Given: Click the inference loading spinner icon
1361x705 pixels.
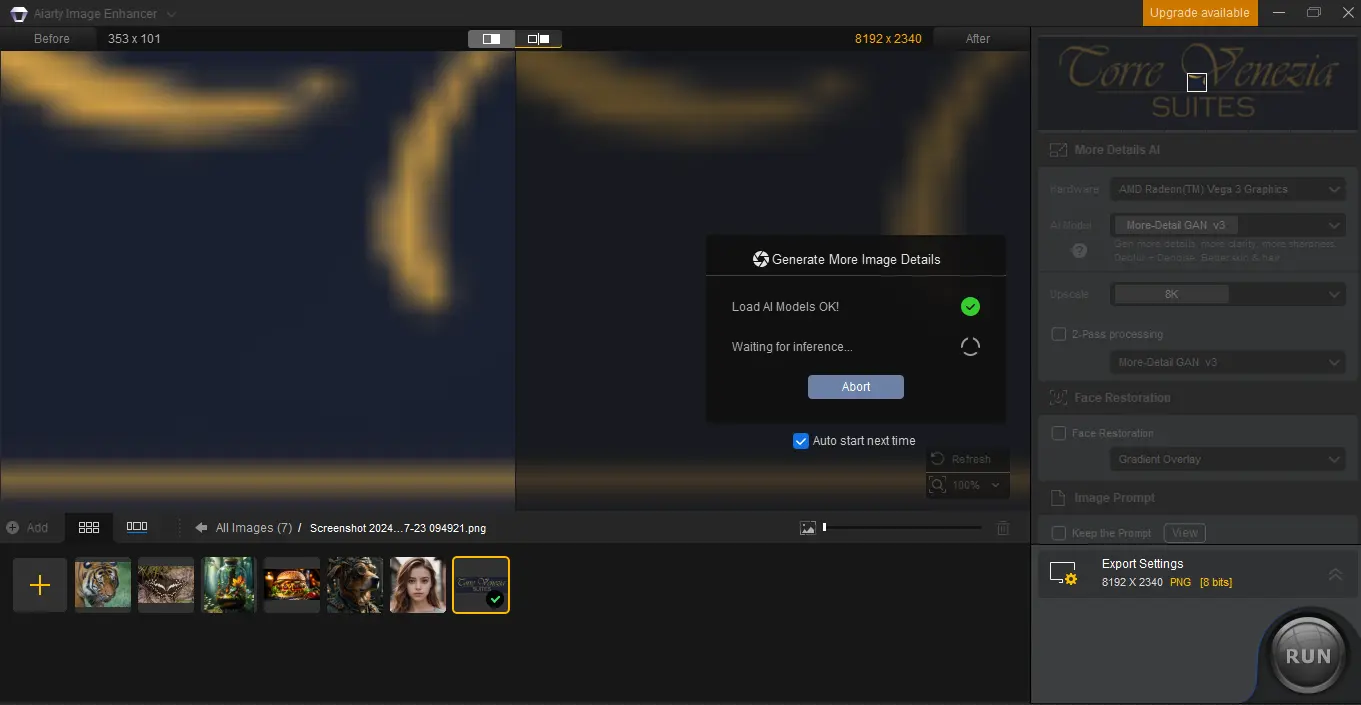Looking at the screenshot, I should [970, 347].
